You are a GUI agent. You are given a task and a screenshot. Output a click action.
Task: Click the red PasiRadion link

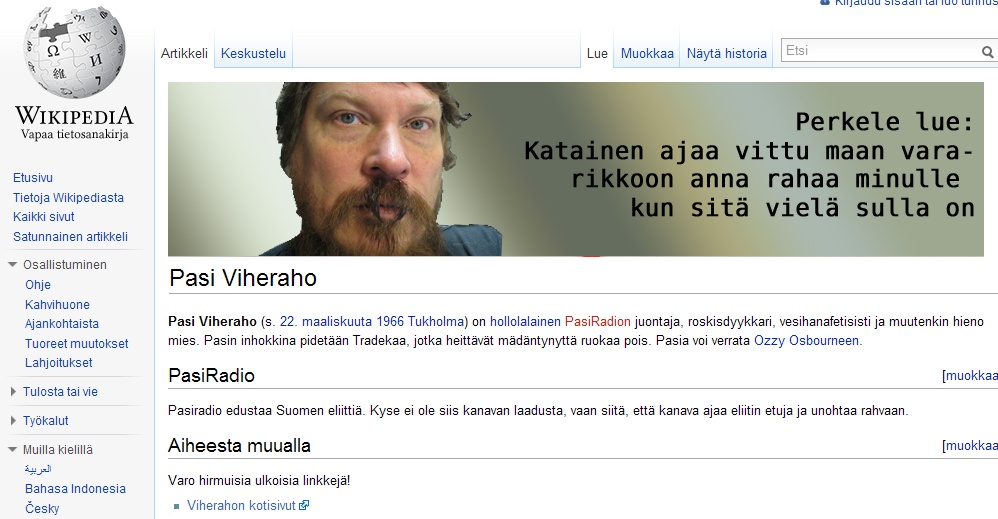pos(597,322)
